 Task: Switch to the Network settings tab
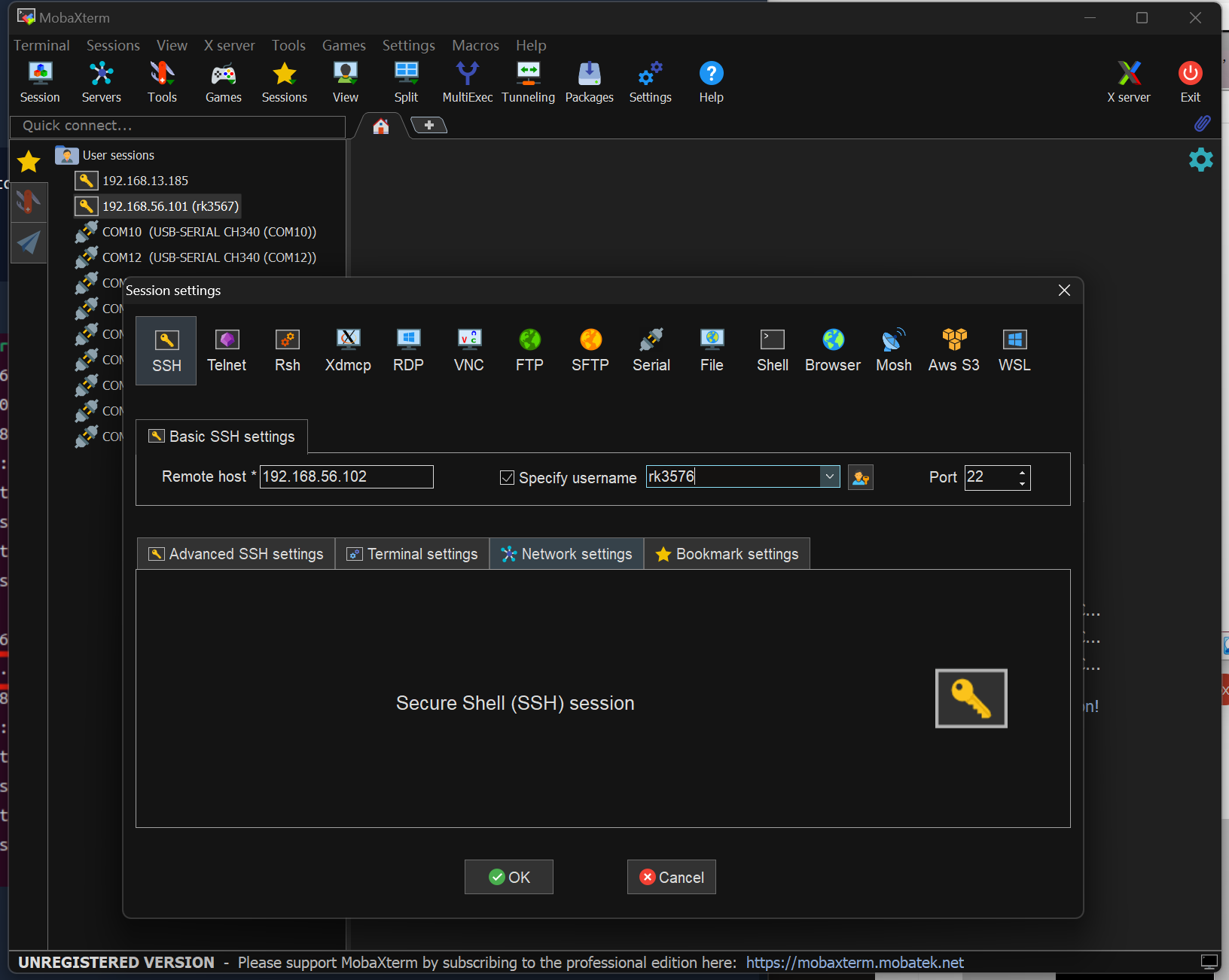point(566,553)
